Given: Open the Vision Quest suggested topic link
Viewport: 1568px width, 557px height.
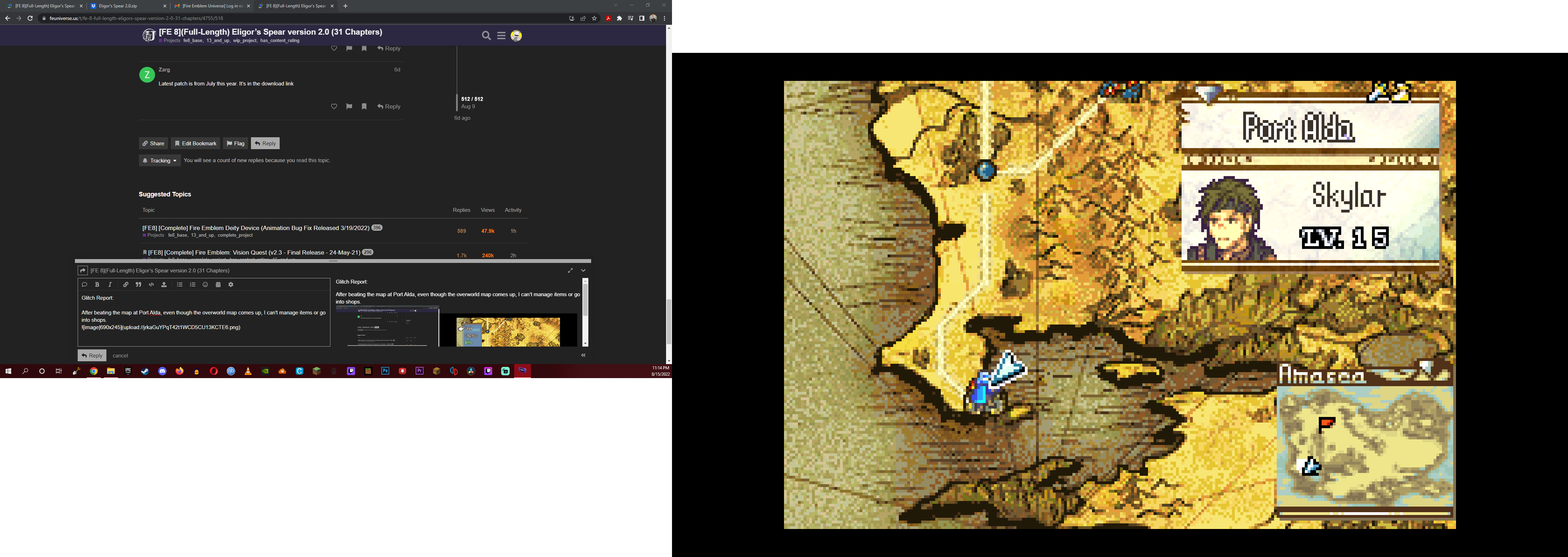Looking at the screenshot, I should [254, 252].
